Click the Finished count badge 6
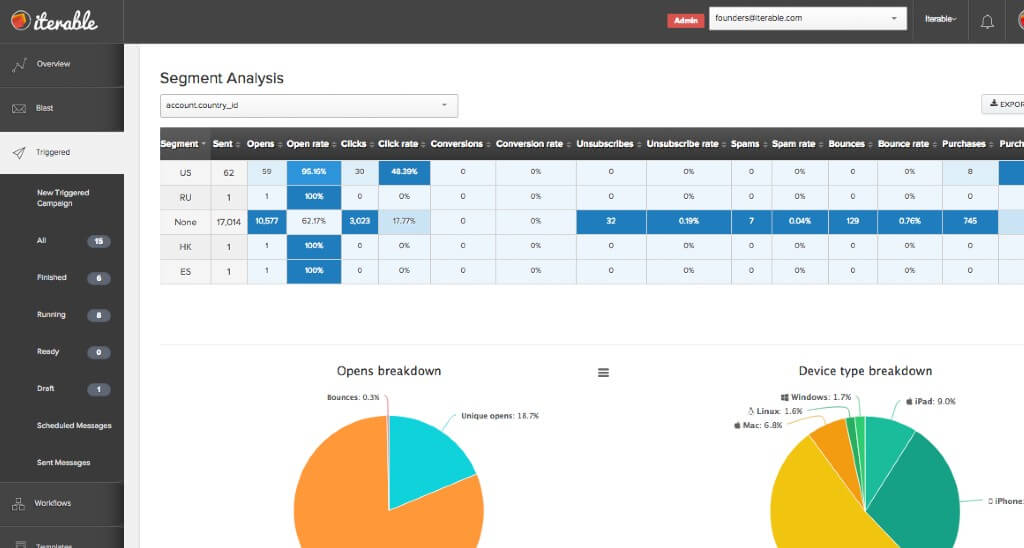This screenshot has width=1024, height=548. (x=99, y=278)
